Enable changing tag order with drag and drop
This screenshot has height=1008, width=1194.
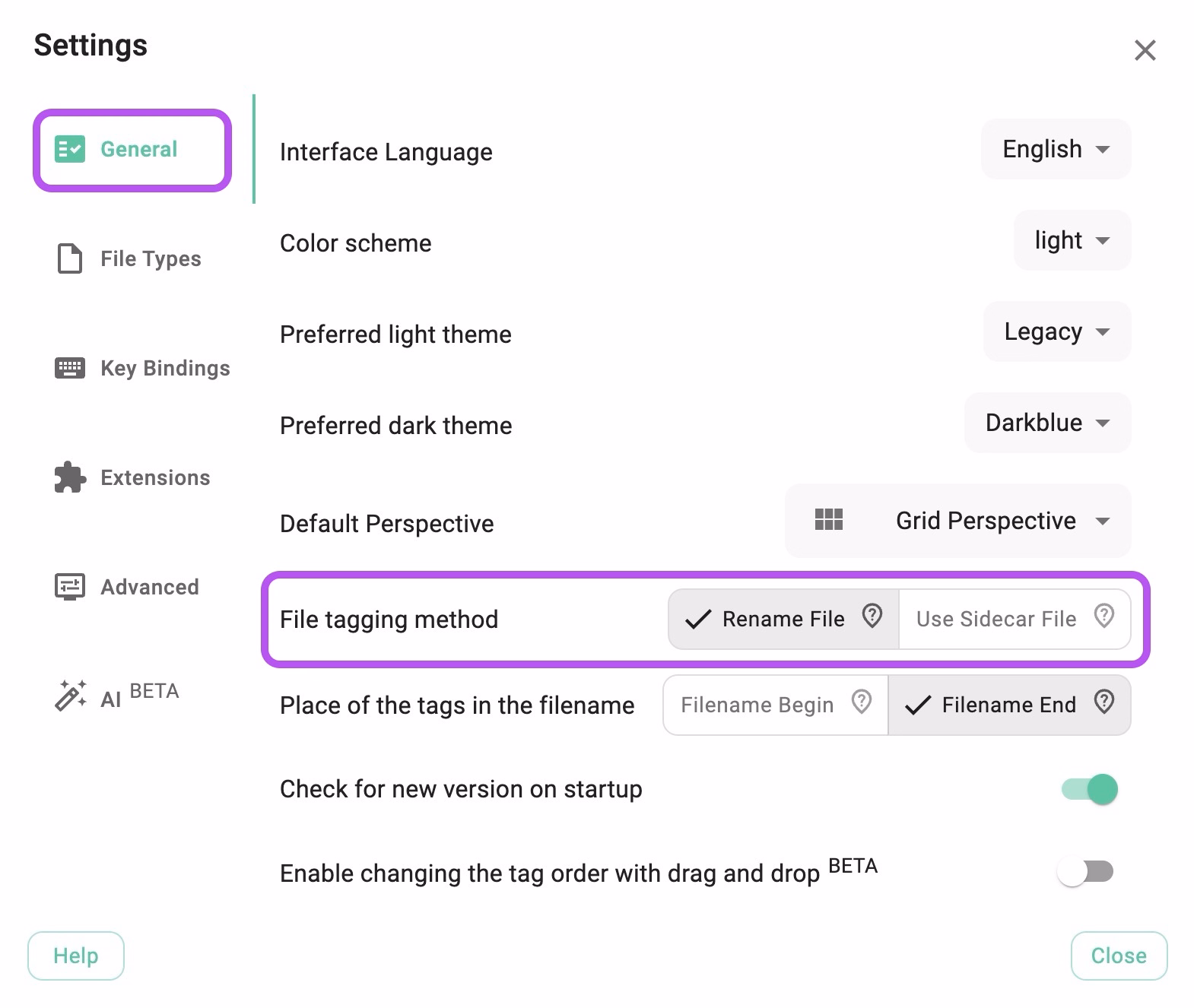pos(1084,873)
